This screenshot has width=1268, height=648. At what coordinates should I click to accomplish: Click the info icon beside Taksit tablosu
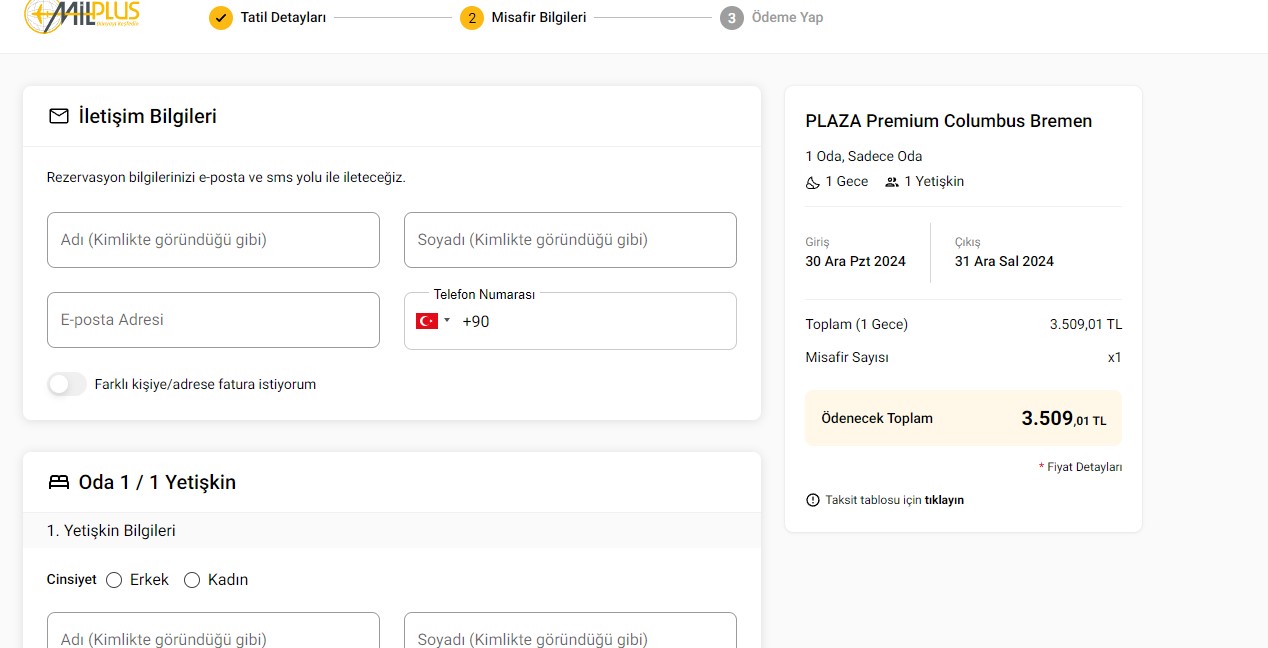tap(812, 500)
